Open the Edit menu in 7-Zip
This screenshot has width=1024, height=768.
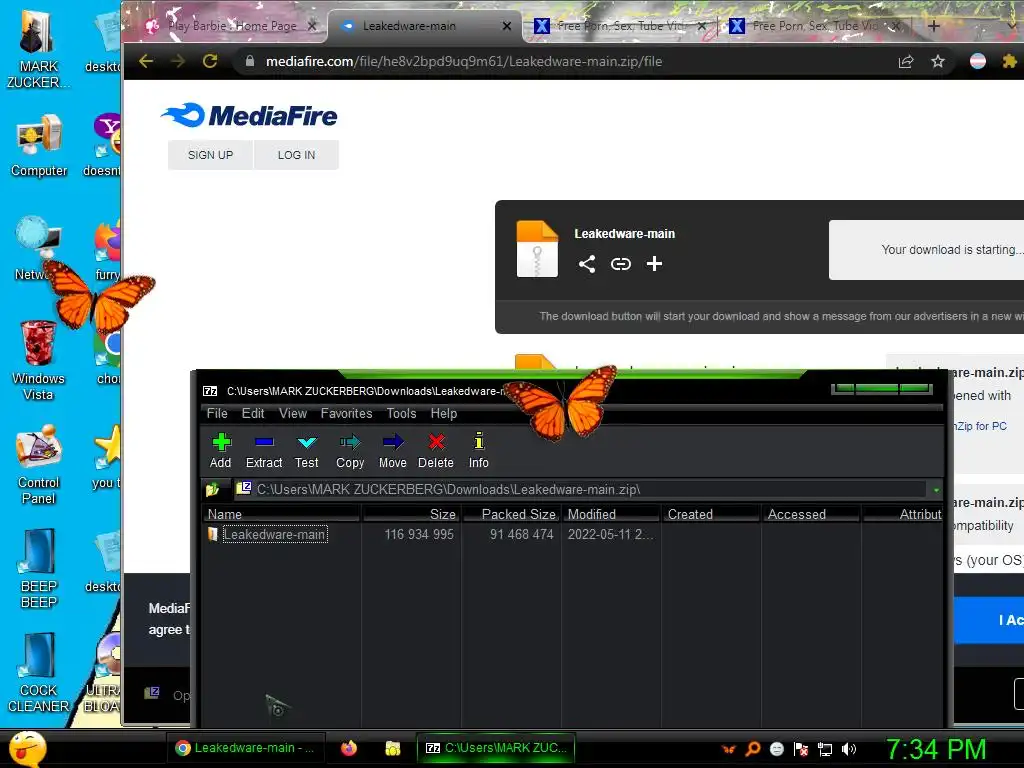click(253, 413)
